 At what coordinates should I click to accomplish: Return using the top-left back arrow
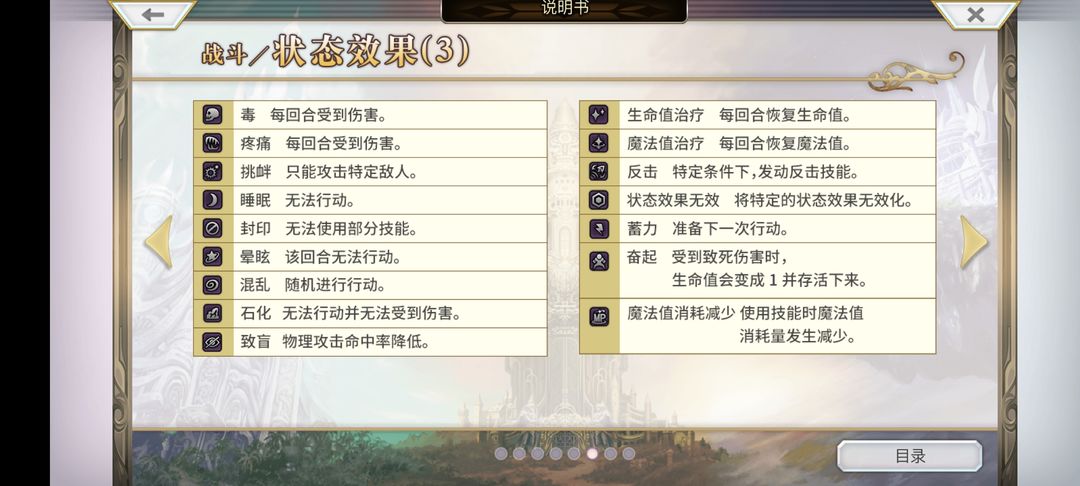(153, 14)
